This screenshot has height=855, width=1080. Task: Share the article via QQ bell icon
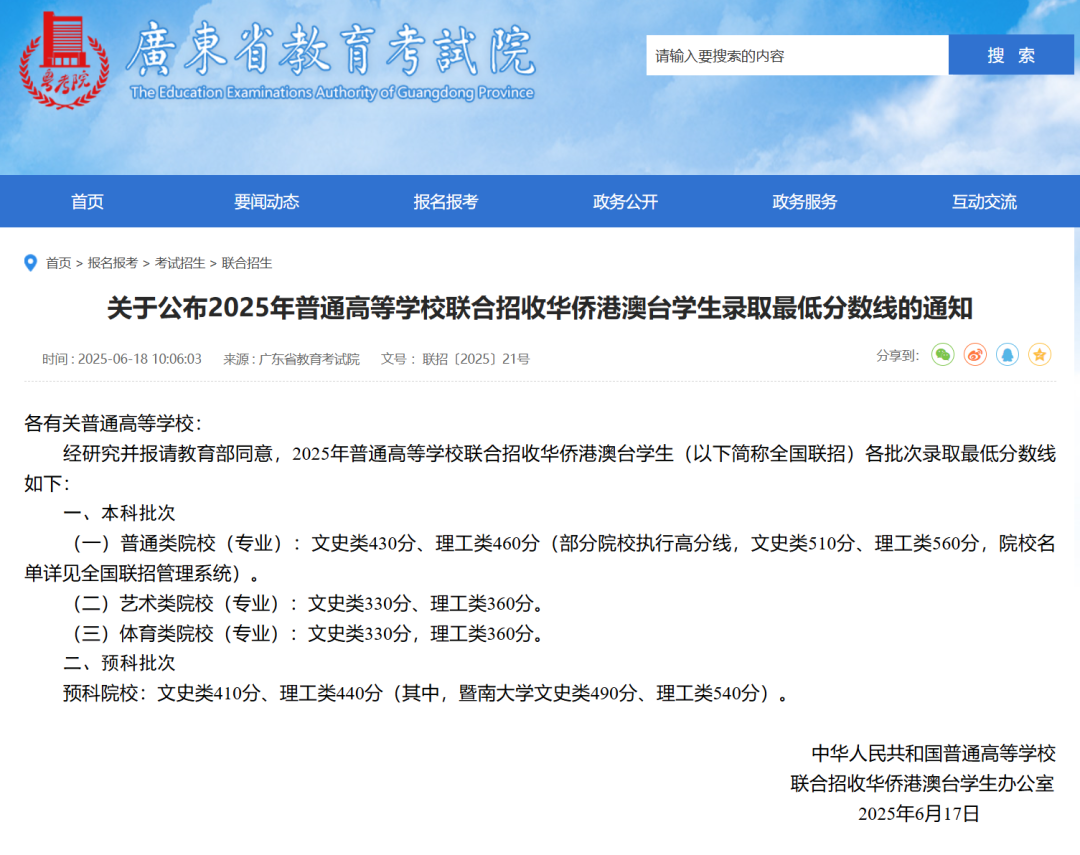point(1007,355)
